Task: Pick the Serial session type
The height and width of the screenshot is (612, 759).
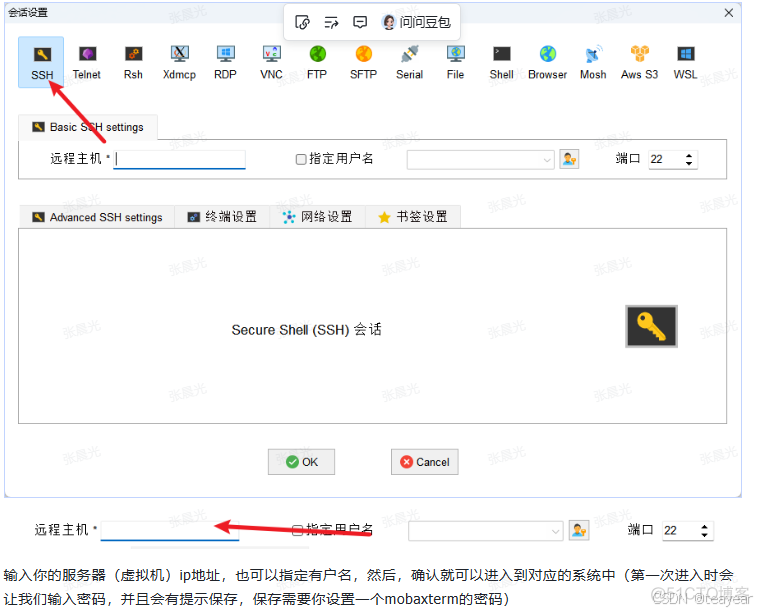Action: pyautogui.click(x=410, y=62)
